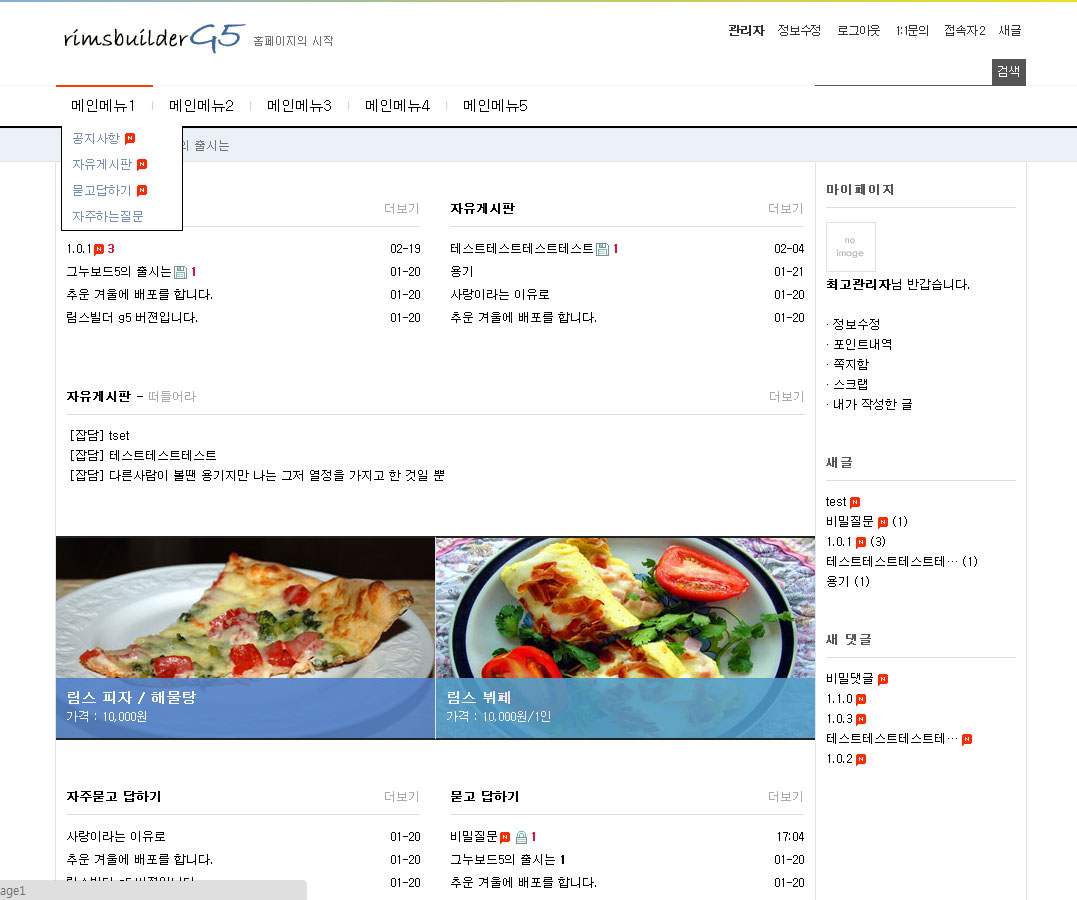The height and width of the screenshot is (900, 1077).
Task: Click the rimsbuilder G5 site logo
Action: click(153, 38)
